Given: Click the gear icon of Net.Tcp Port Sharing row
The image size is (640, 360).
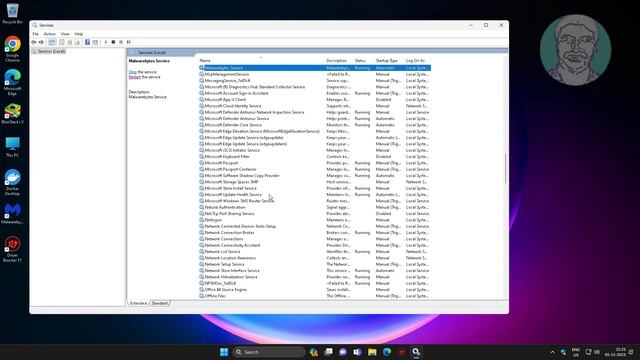Looking at the screenshot, I should coord(202,213).
